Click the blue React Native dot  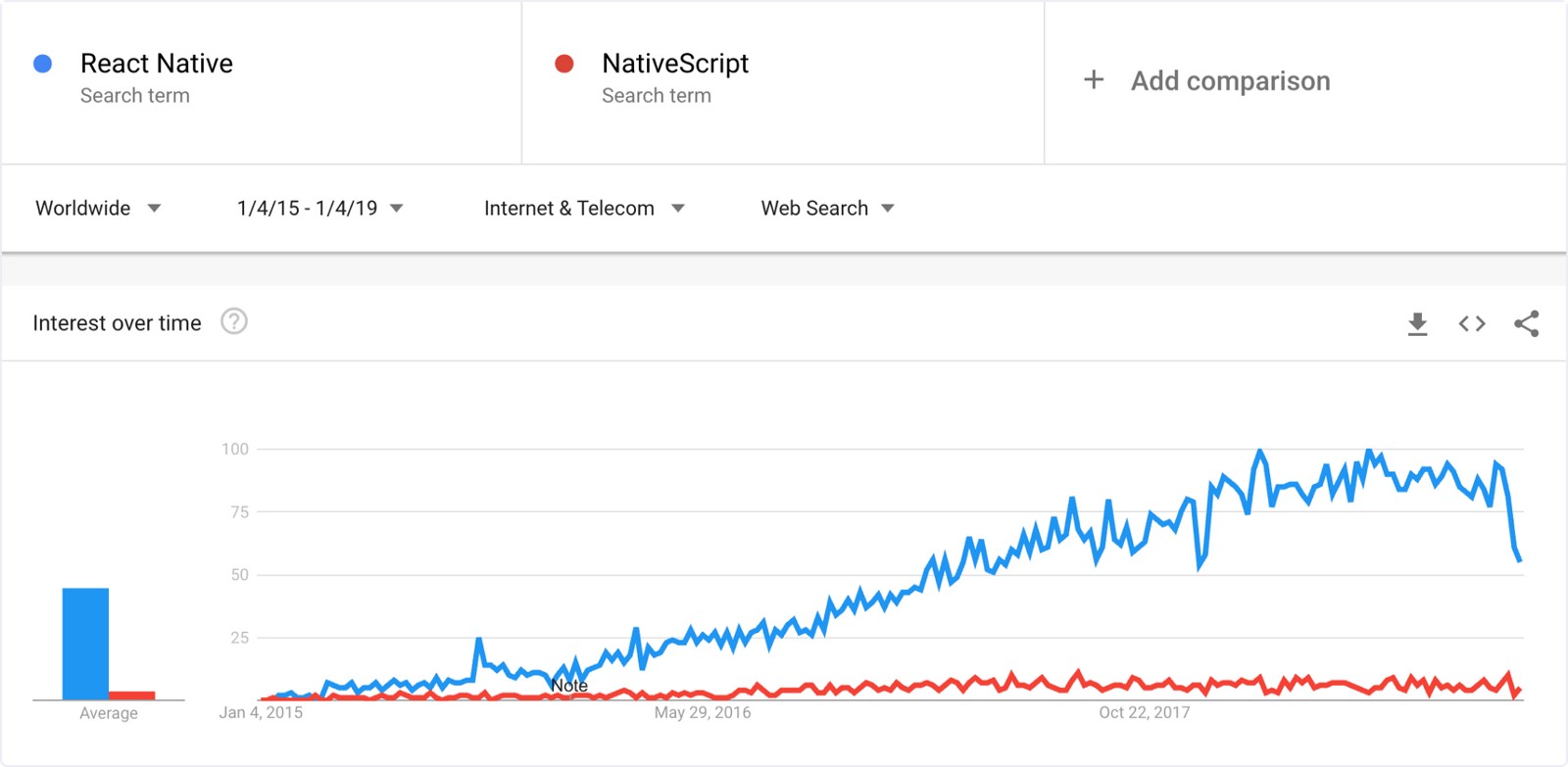coord(43,64)
